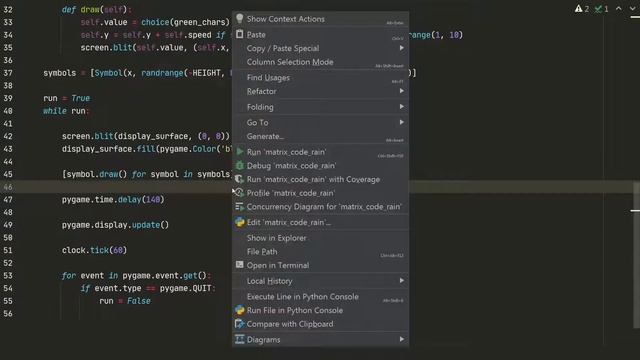Run 'matrix_code_rain' from the menu
Image resolution: width=640 pixels, height=360 pixels.
[320, 152]
